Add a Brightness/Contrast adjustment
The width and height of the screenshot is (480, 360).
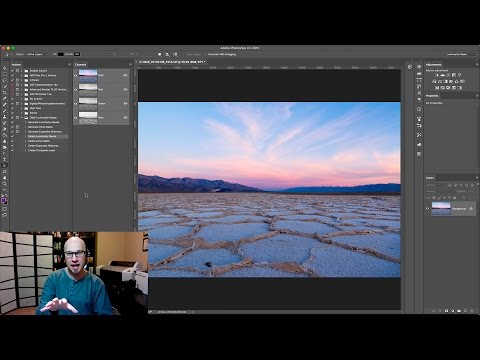point(437,75)
